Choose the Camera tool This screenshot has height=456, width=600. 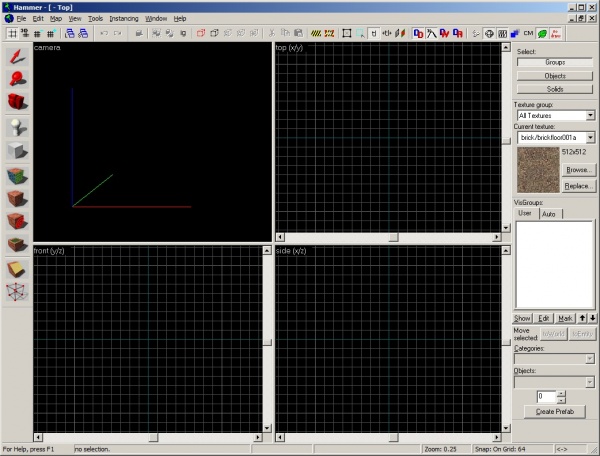point(17,102)
